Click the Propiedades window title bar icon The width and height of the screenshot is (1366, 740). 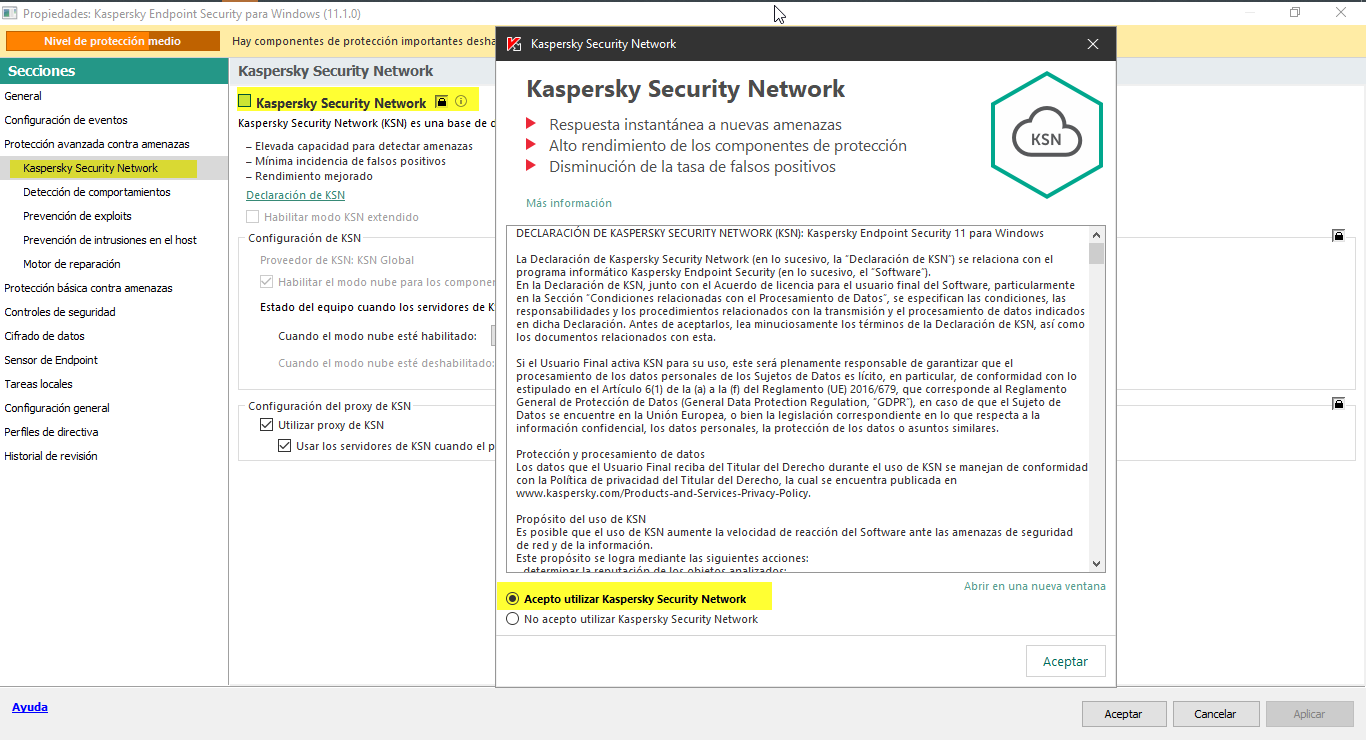click(x=10, y=14)
